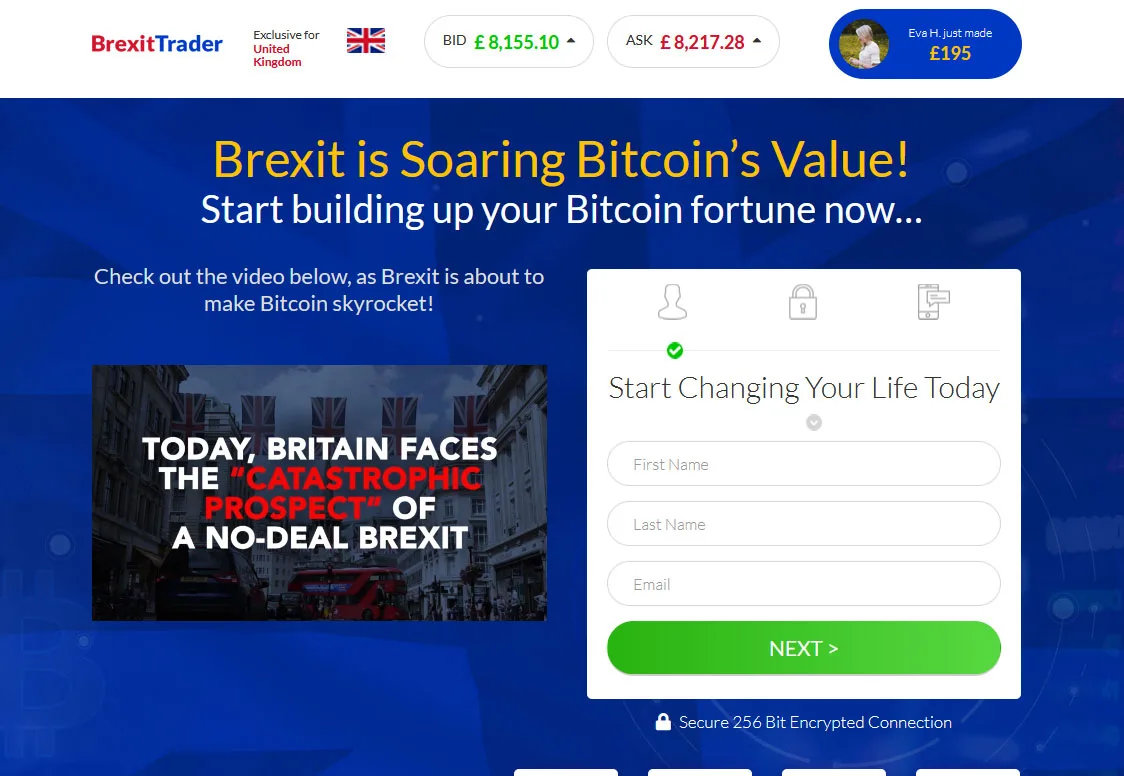Click Eva H.'s avatar photo

coord(864,45)
